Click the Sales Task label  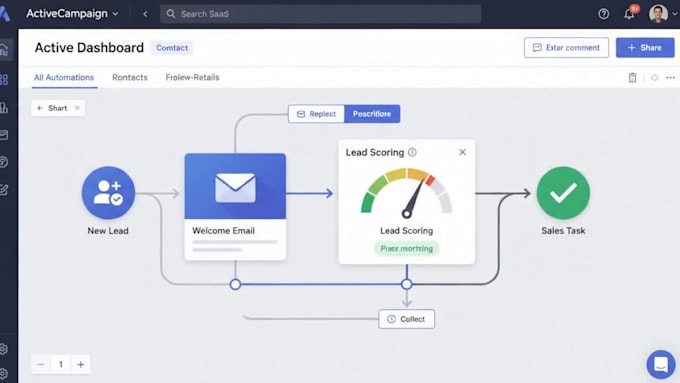click(x=563, y=231)
